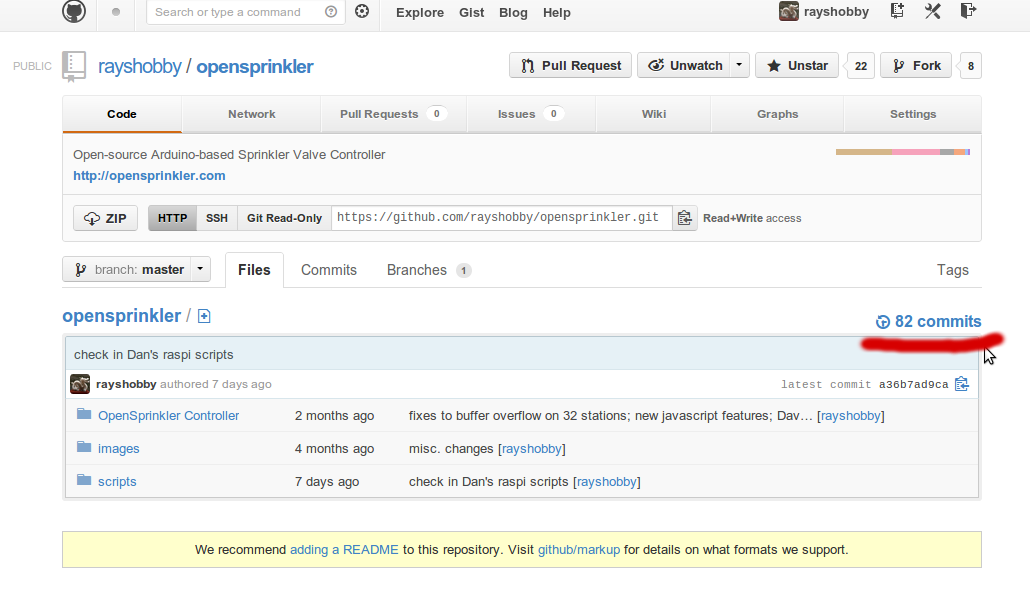Click the create new repository icon

[x=897, y=11]
